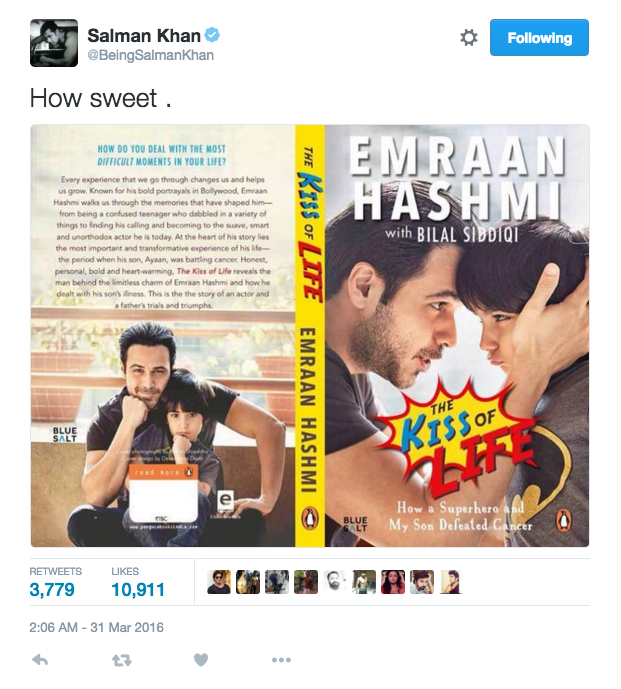Open the third liker avatar

click(277, 582)
